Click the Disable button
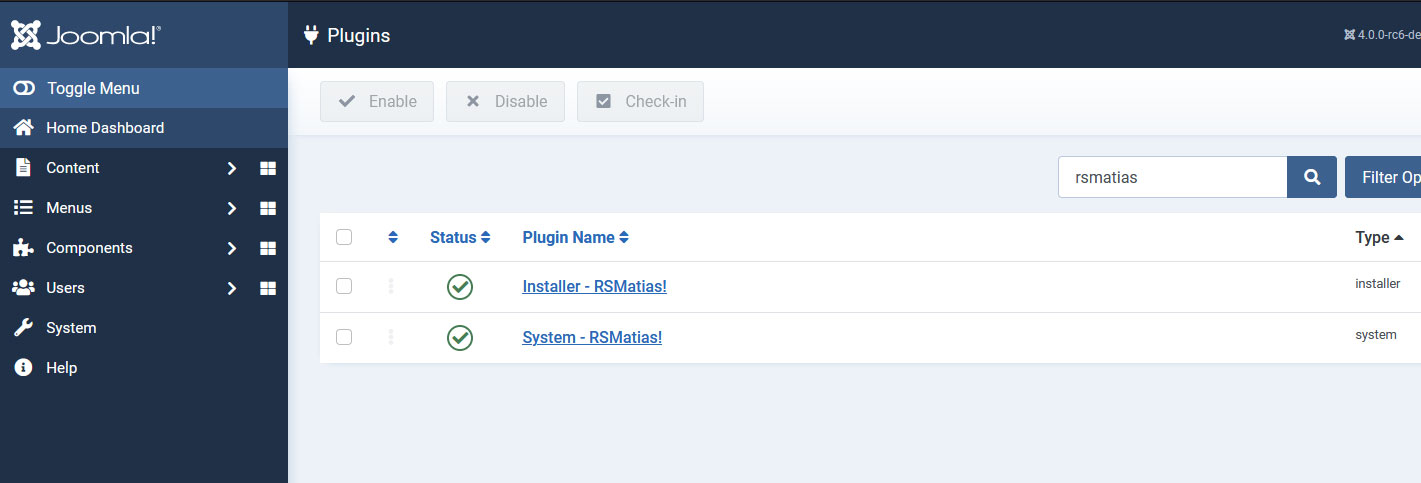This screenshot has height=483, width=1421. pyautogui.click(x=505, y=102)
